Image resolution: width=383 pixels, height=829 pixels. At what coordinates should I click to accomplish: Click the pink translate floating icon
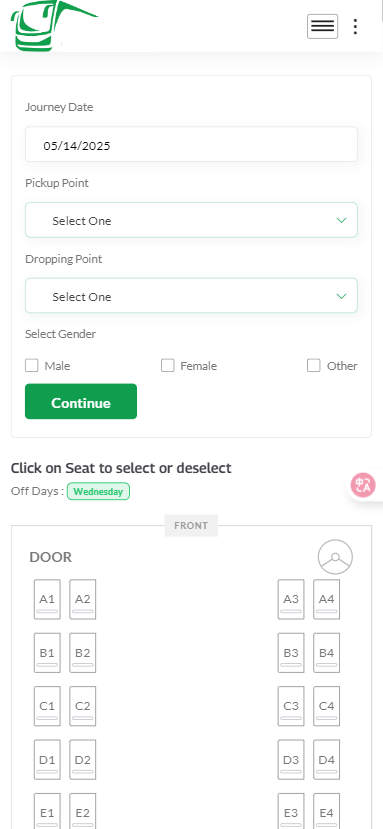[x=363, y=484]
